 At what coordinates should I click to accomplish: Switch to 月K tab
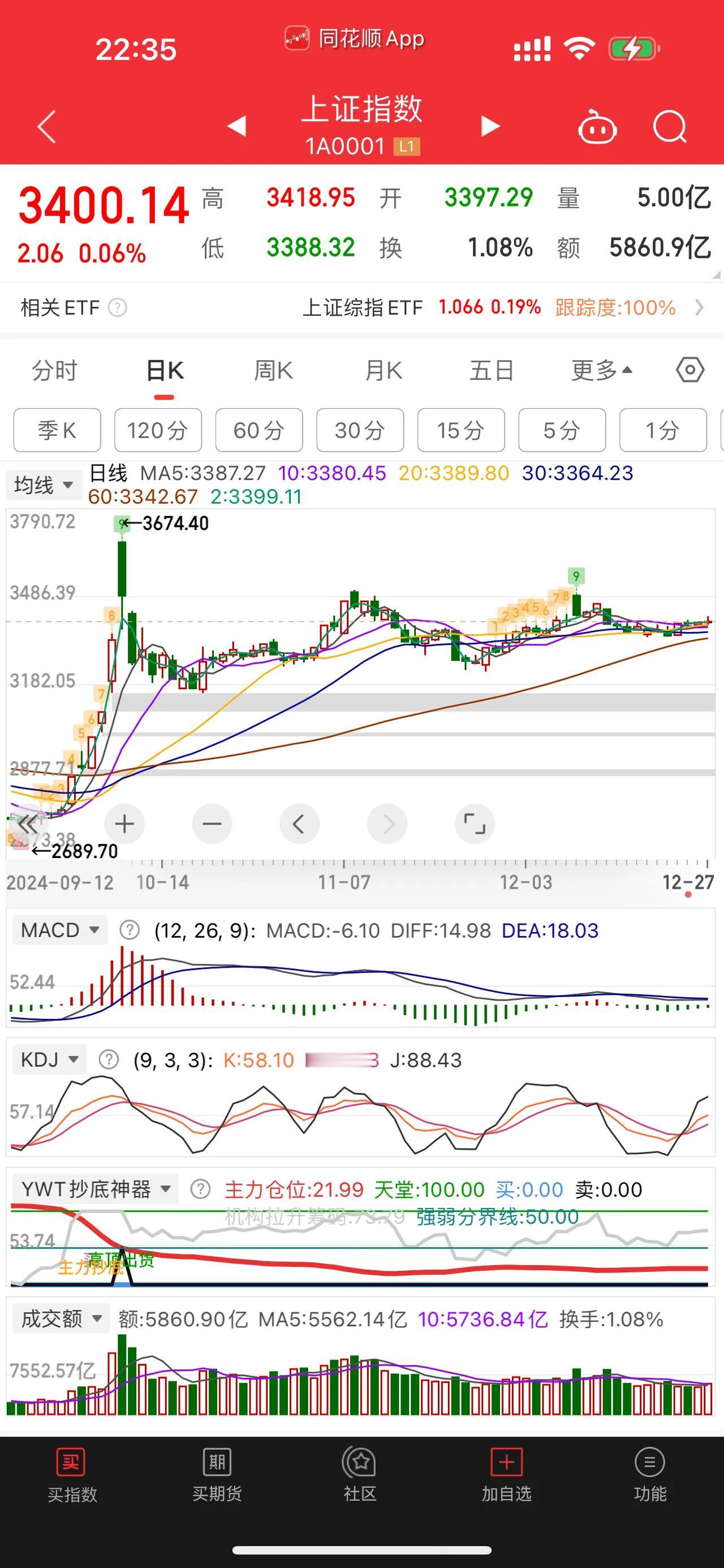coord(383,370)
